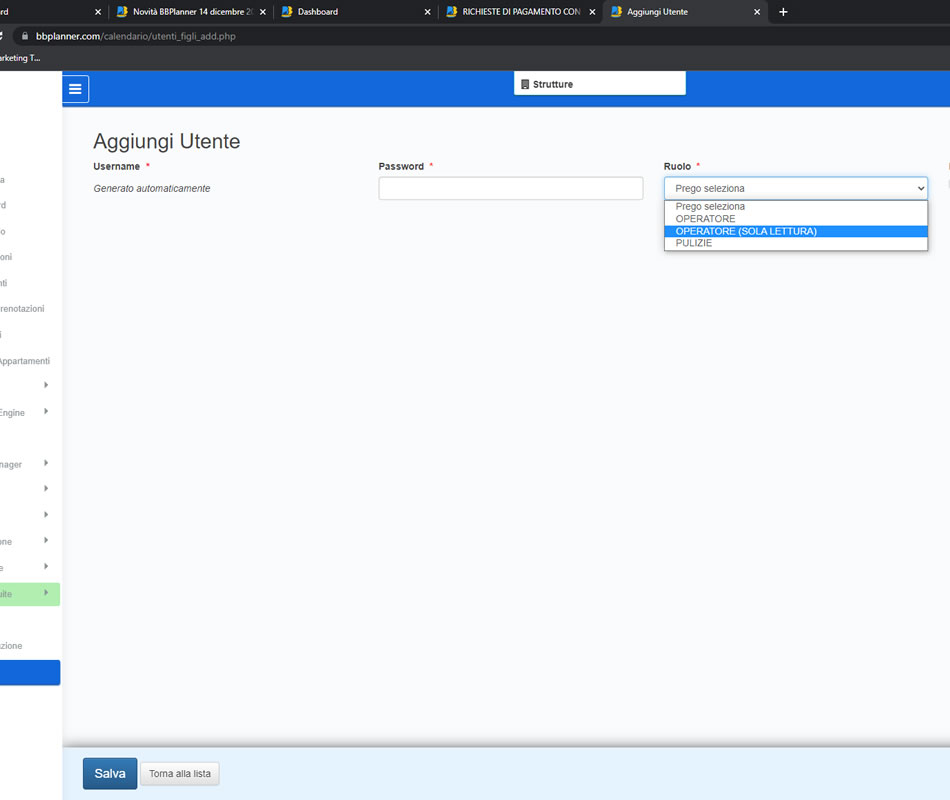Pick the OPERATORE role option
Image resolution: width=950 pixels, height=800 pixels.
click(x=705, y=219)
